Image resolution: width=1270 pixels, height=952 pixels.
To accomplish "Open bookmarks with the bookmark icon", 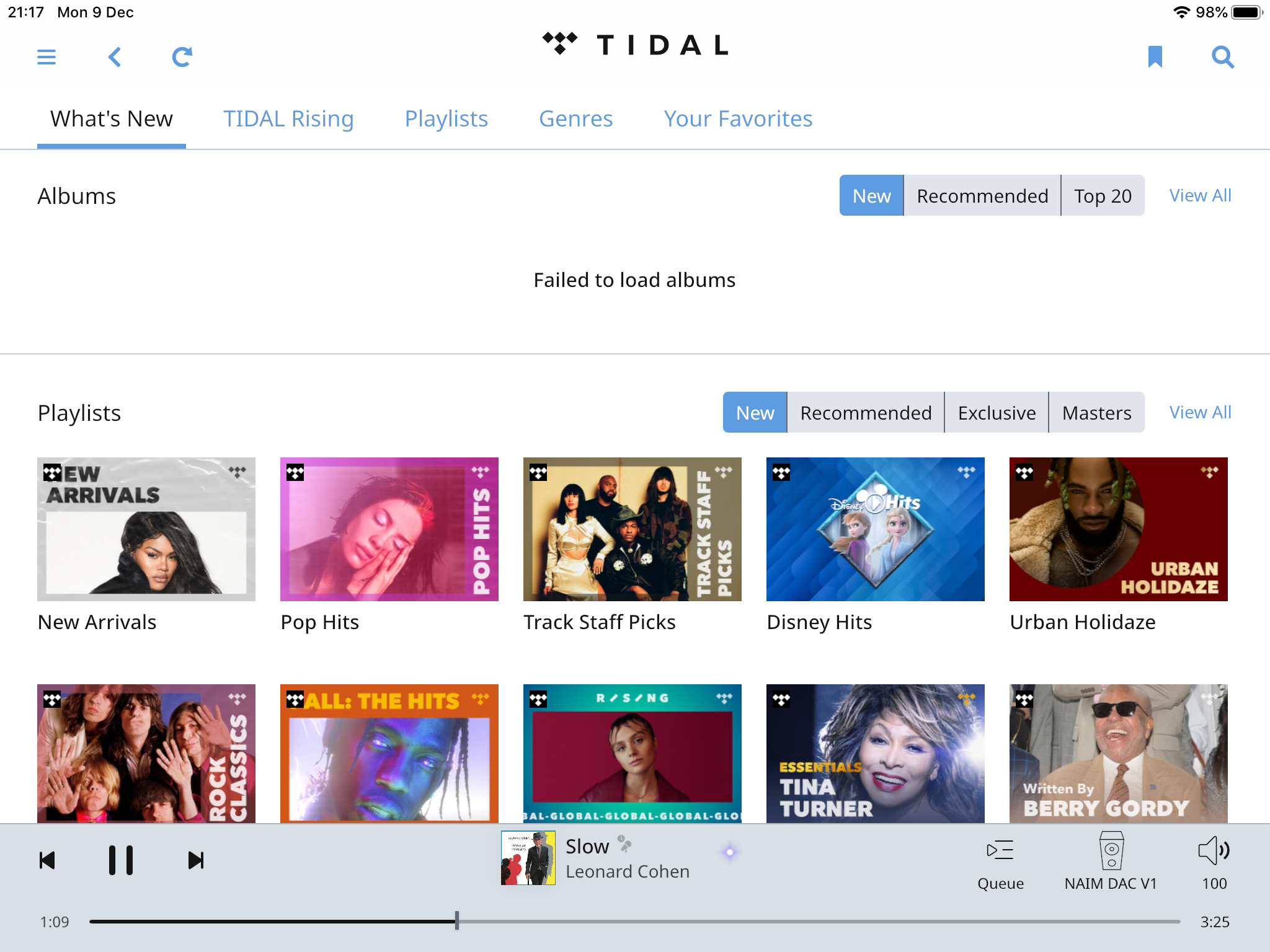I will click(x=1155, y=57).
